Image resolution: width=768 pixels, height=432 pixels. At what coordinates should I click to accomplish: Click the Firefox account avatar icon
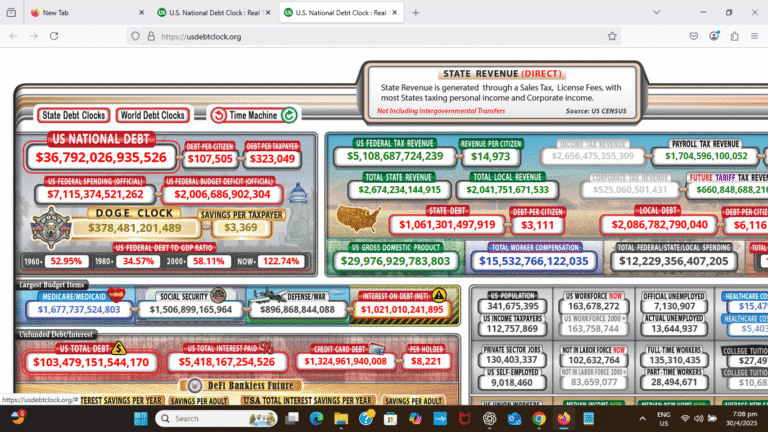(x=714, y=36)
